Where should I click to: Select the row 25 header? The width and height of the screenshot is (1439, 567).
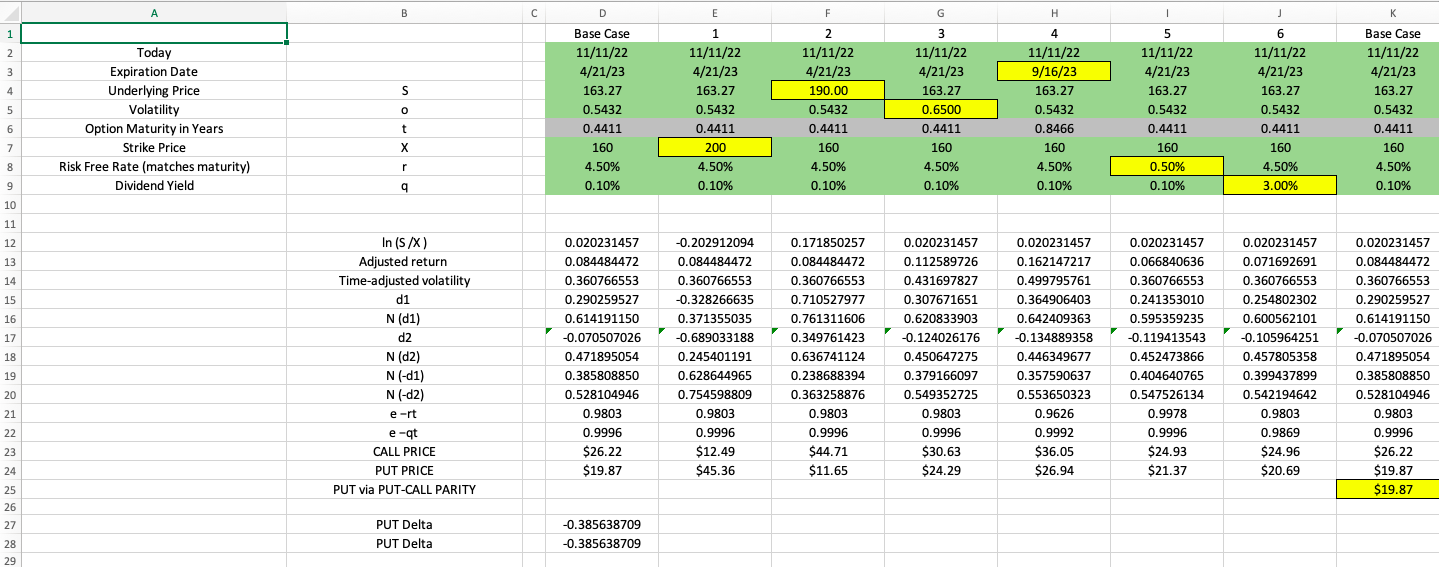10,489
